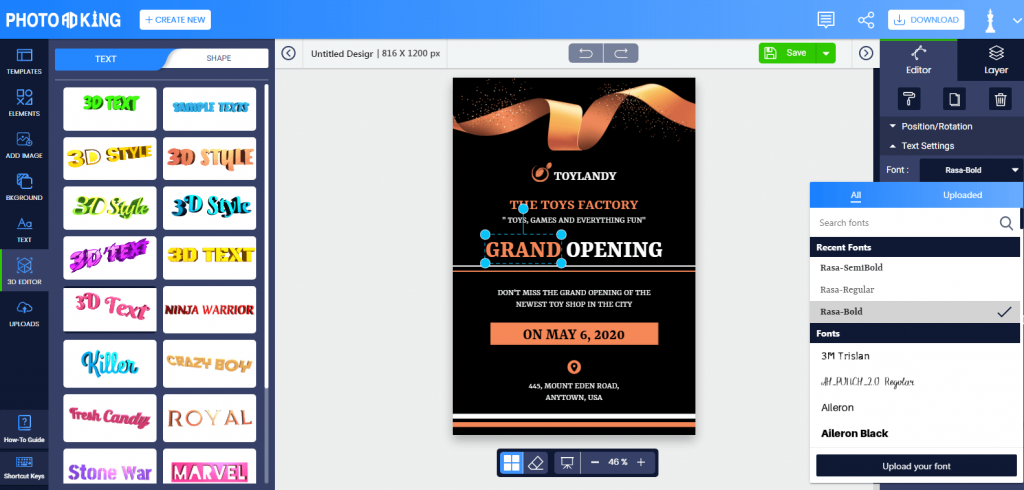
Task: Open the Rasa-Bold font dropdown
Action: click(970, 170)
